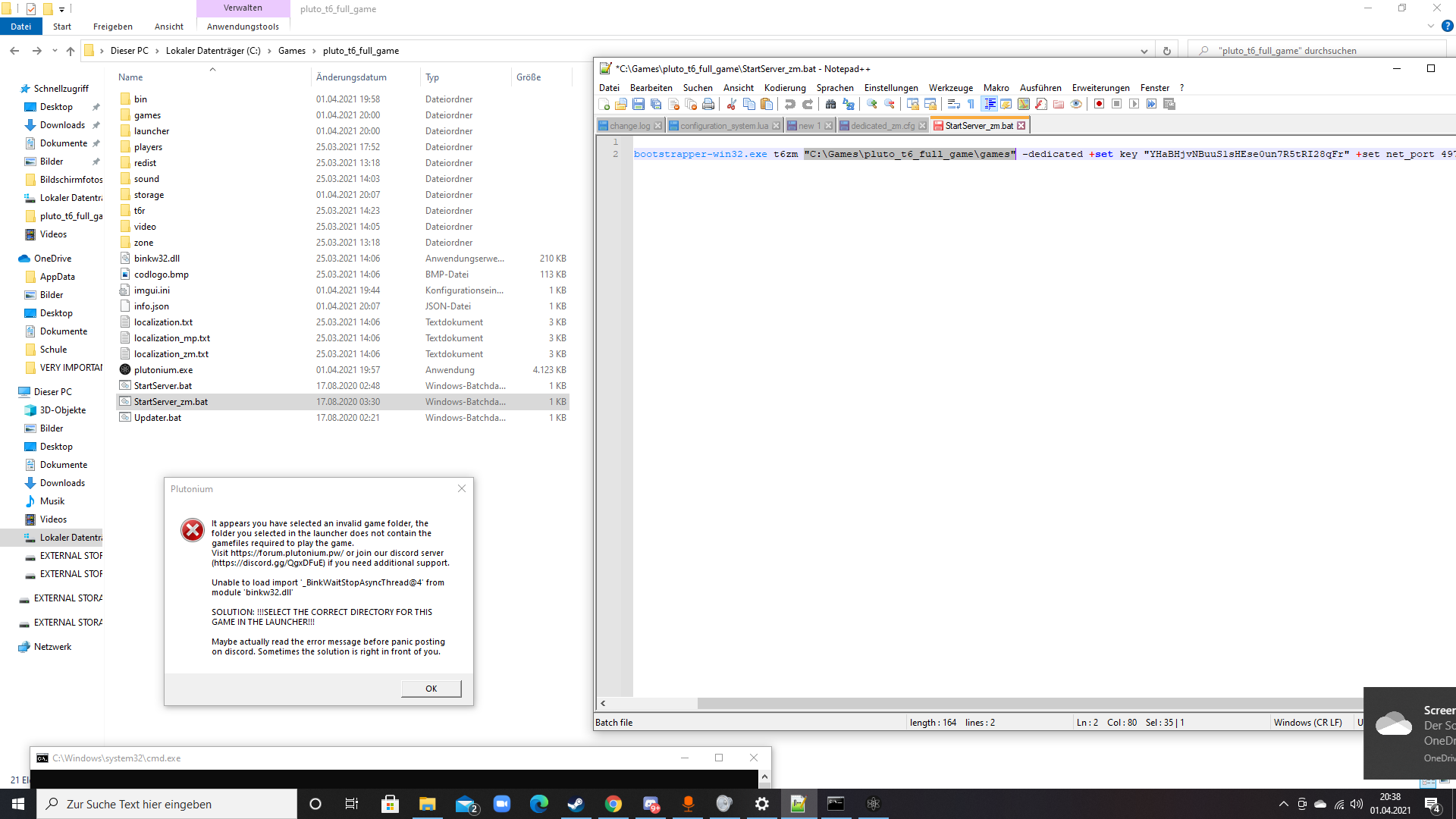
Task: Open Explorer Ansicht ribbon tab
Action: tap(169, 27)
